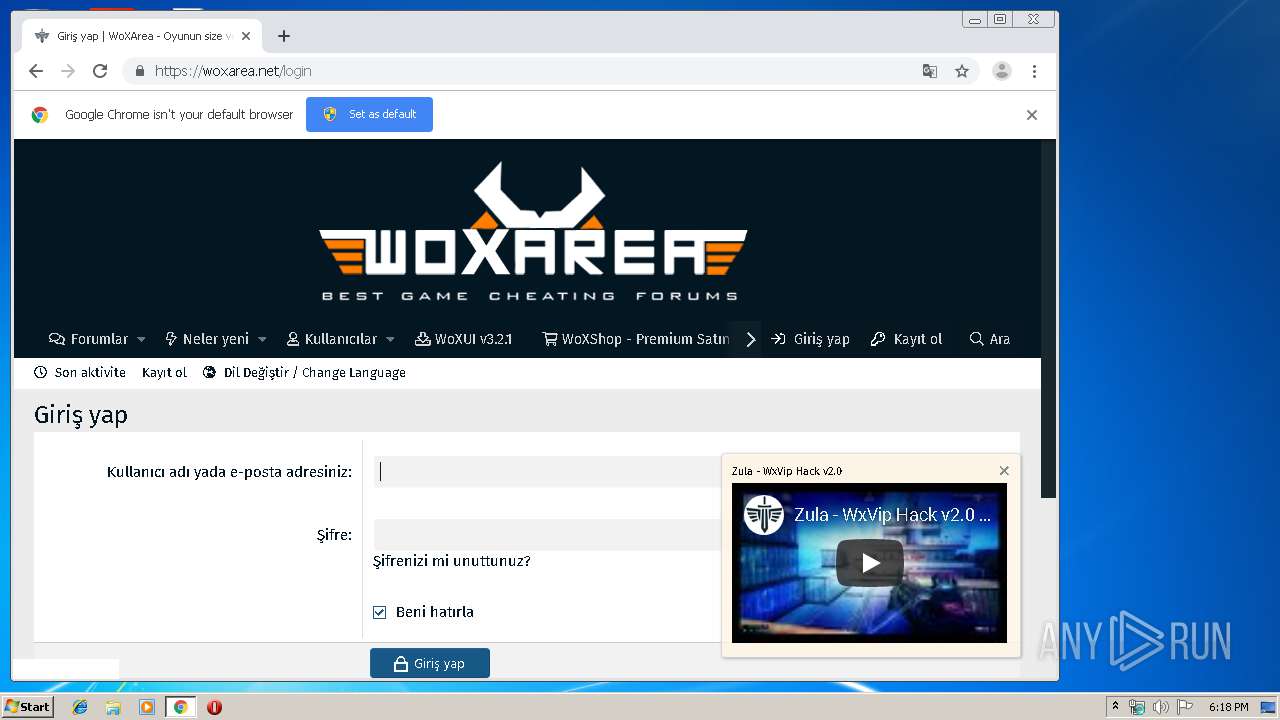Screen dimensions: 1280x720
Task: Click the video channel logo icon
Action: pos(764,515)
